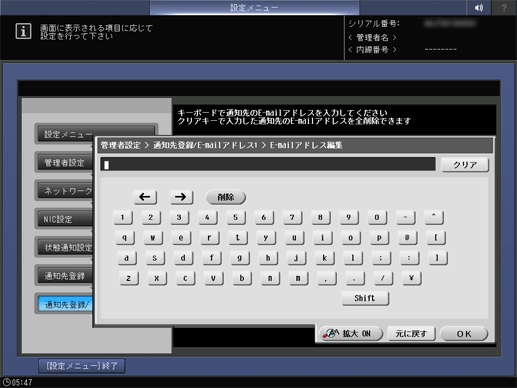Tap the e key on the keyboard
Screen dimensions: 517x388
(x=181, y=238)
